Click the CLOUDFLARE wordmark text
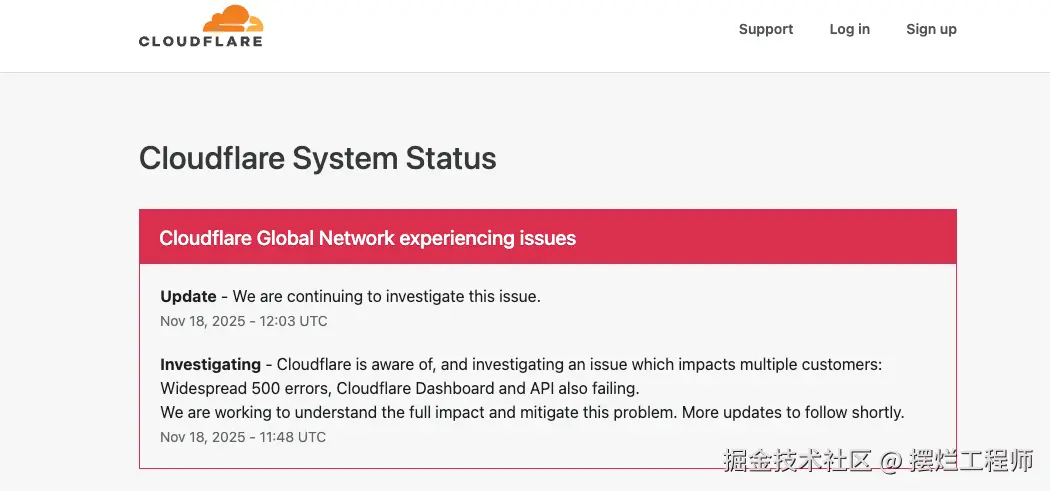The image size is (1050, 491). pyautogui.click(x=201, y=42)
